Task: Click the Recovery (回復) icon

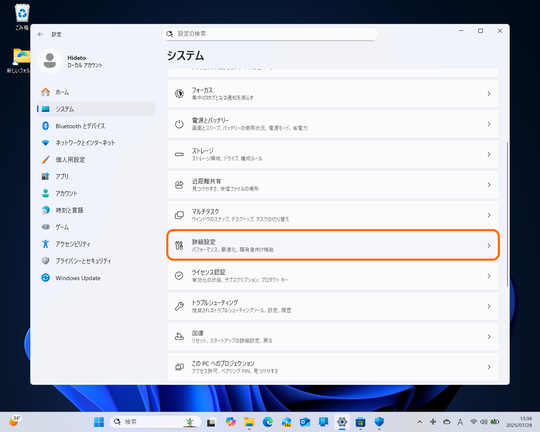Action: pos(179,337)
